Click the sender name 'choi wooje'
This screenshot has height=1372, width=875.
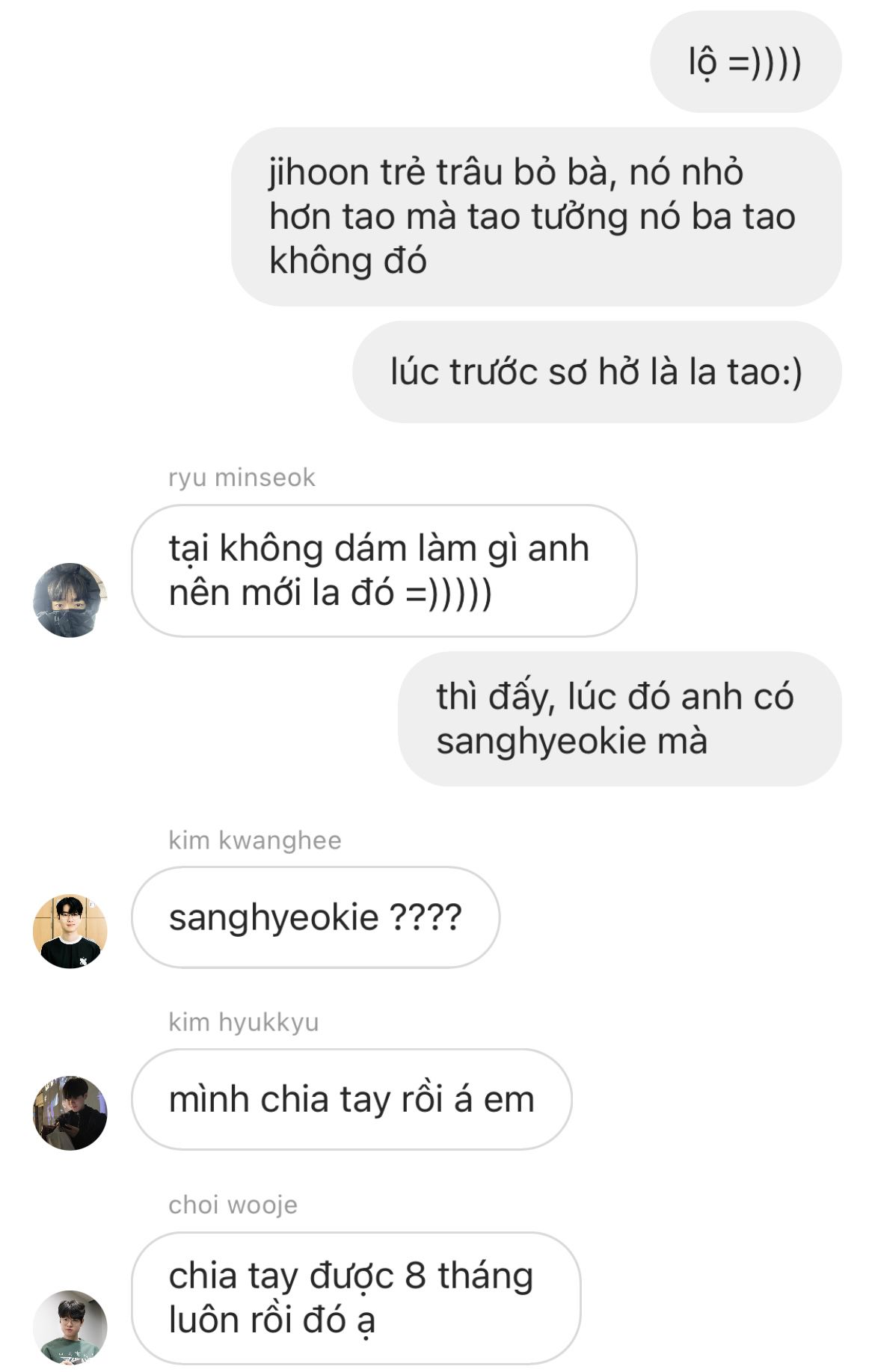pyautogui.click(x=233, y=1205)
